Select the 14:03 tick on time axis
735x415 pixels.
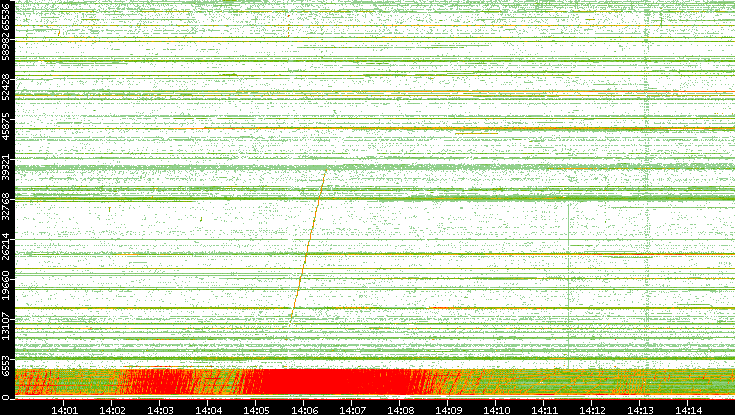pyautogui.click(x=160, y=409)
